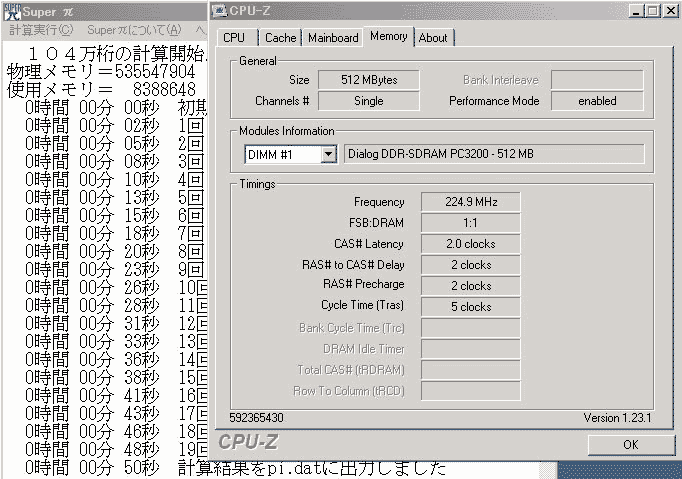Click the Super π title bar icon
The height and width of the screenshot is (479, 682).
[x=11, y=11]
